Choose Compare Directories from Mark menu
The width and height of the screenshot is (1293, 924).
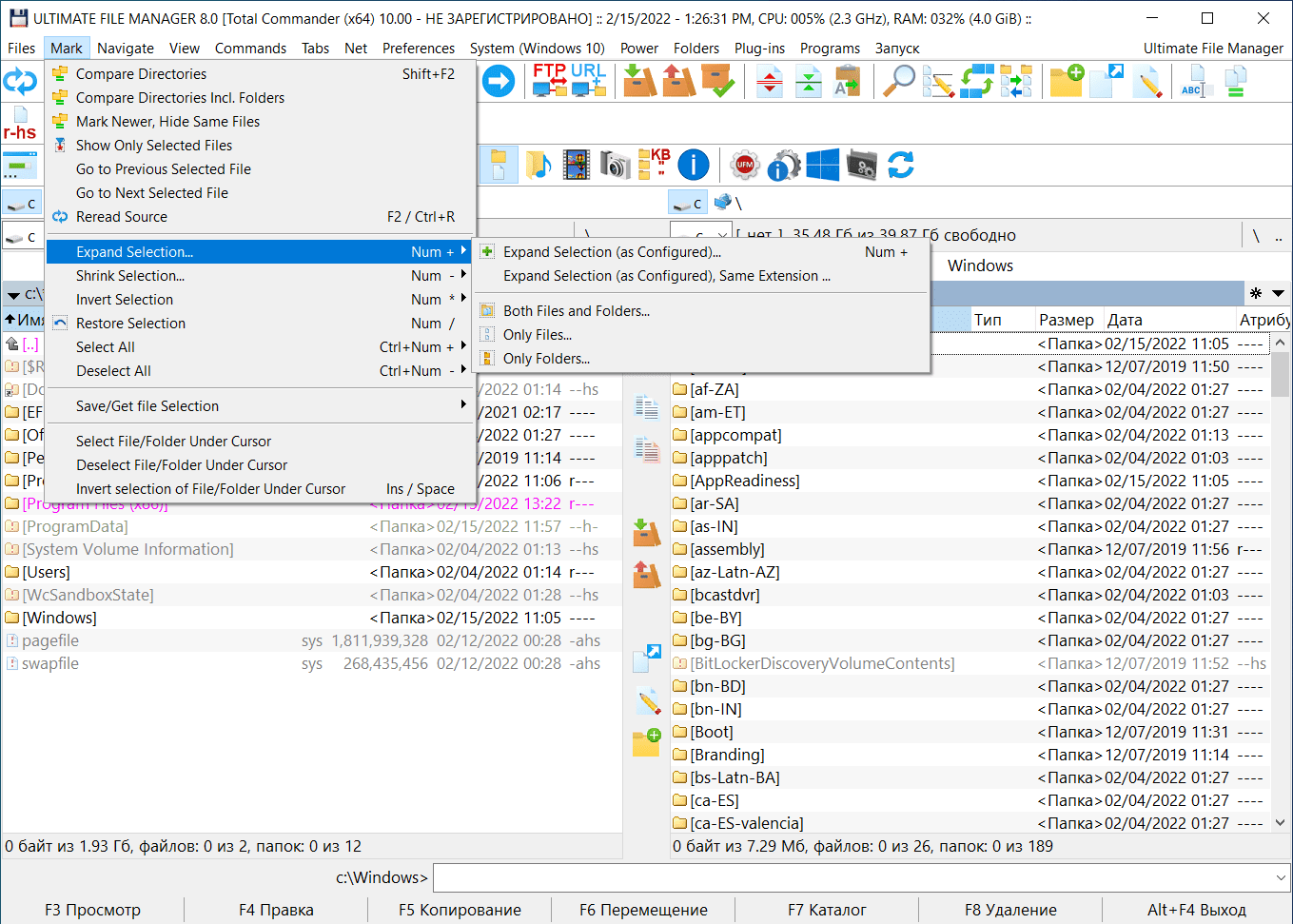(260, 73)
